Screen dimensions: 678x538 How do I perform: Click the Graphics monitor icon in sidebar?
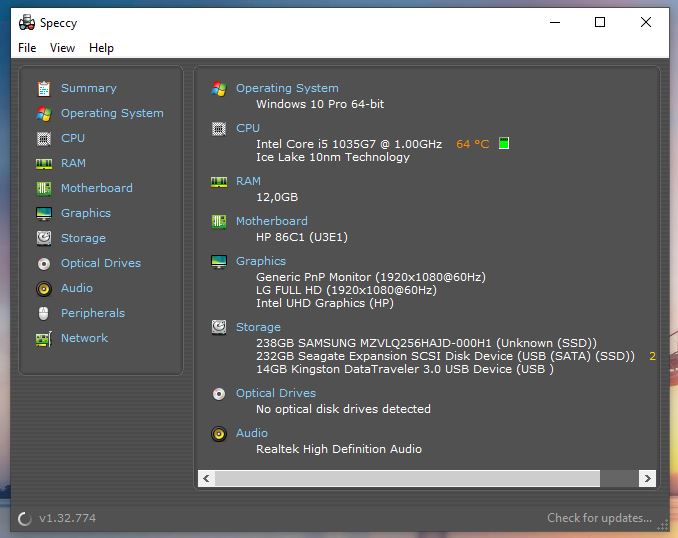[43, 213]
